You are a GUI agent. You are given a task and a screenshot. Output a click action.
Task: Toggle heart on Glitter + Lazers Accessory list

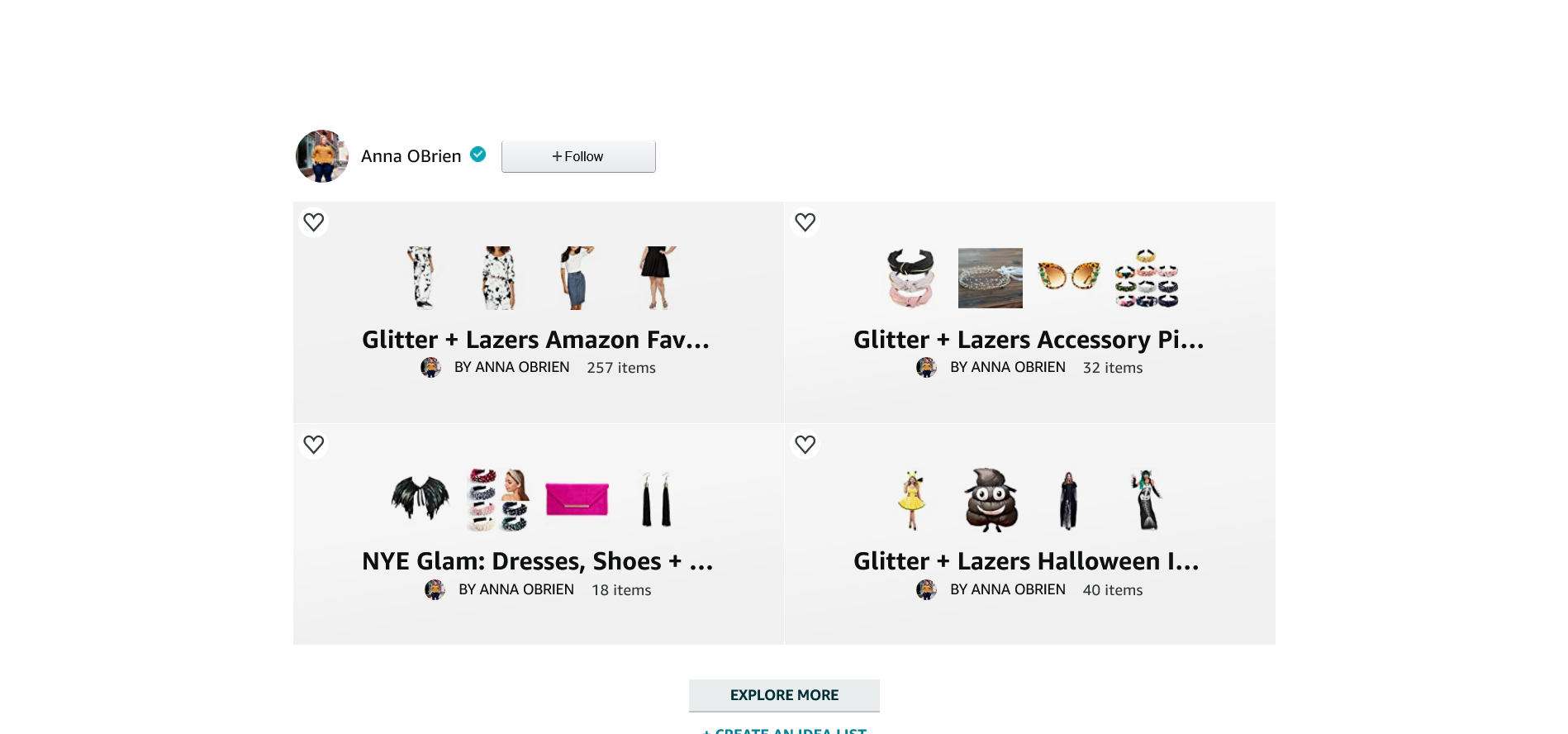click(x=805, y=222)
